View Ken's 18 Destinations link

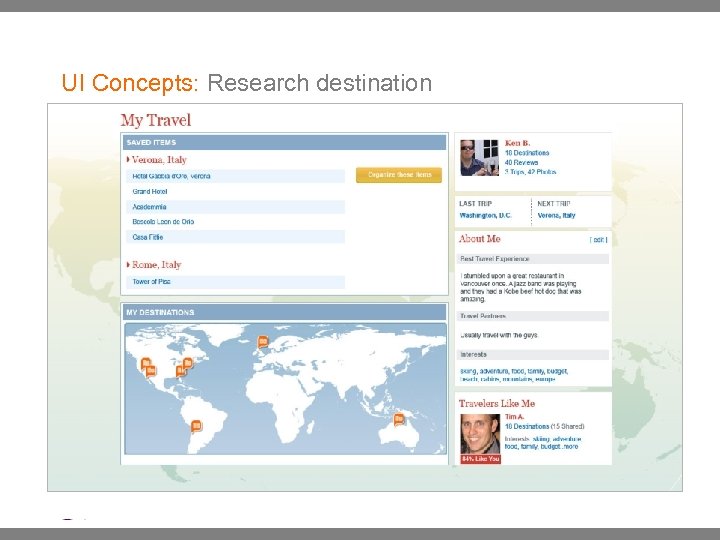[x=527, y=153]
